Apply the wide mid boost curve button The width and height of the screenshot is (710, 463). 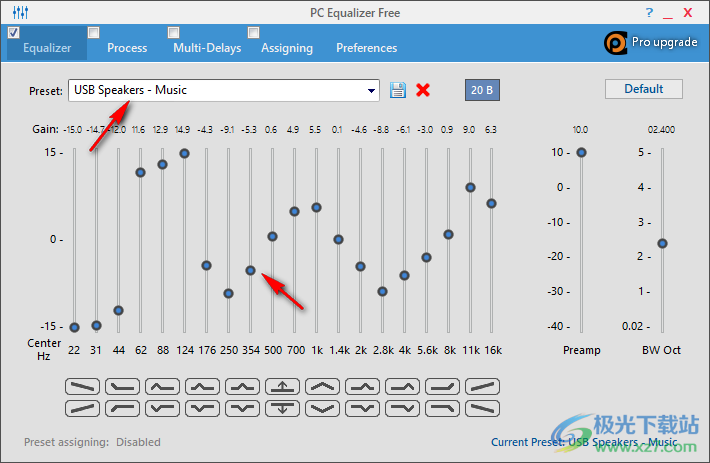click(322, 387)
